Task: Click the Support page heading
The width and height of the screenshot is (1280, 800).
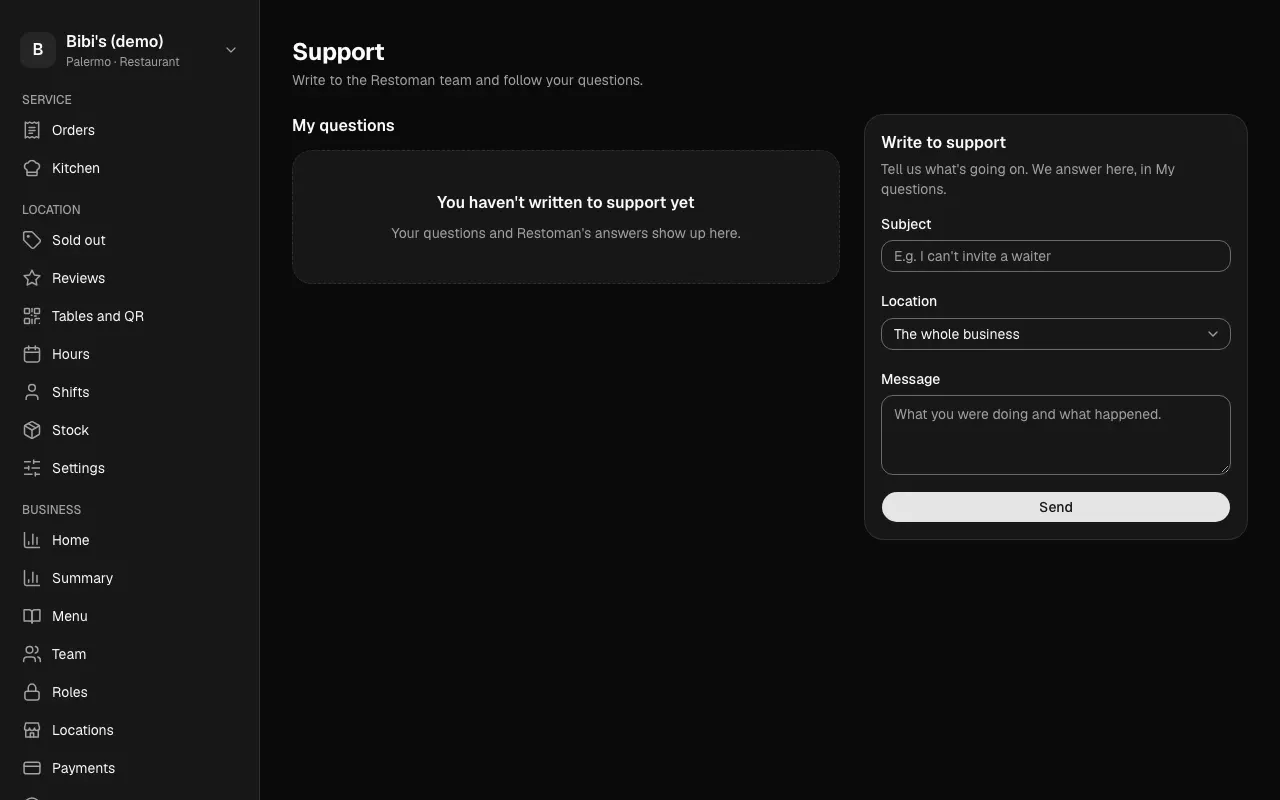Action: (338, 52)
